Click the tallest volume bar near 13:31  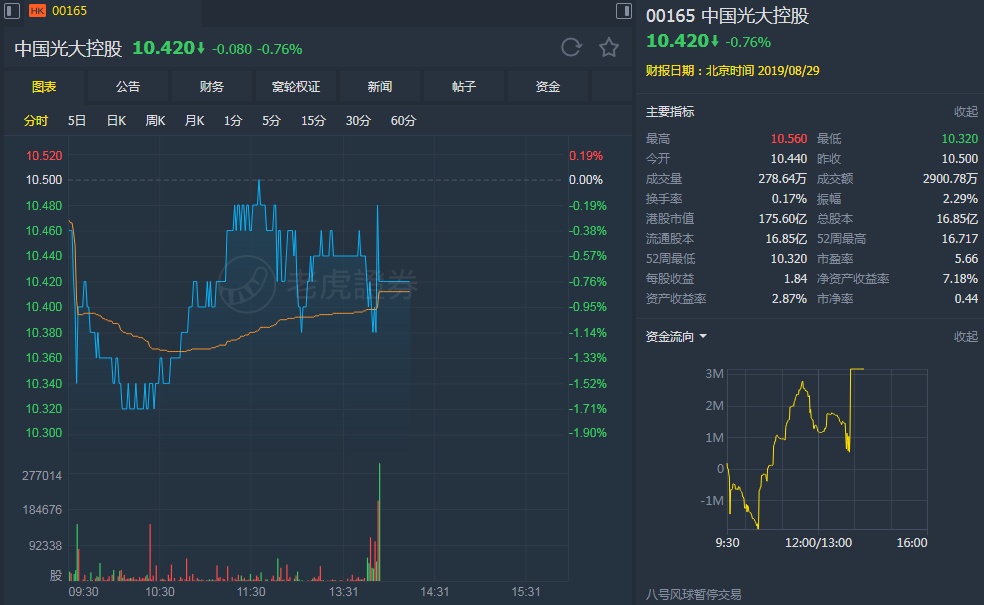pos(379,522)
